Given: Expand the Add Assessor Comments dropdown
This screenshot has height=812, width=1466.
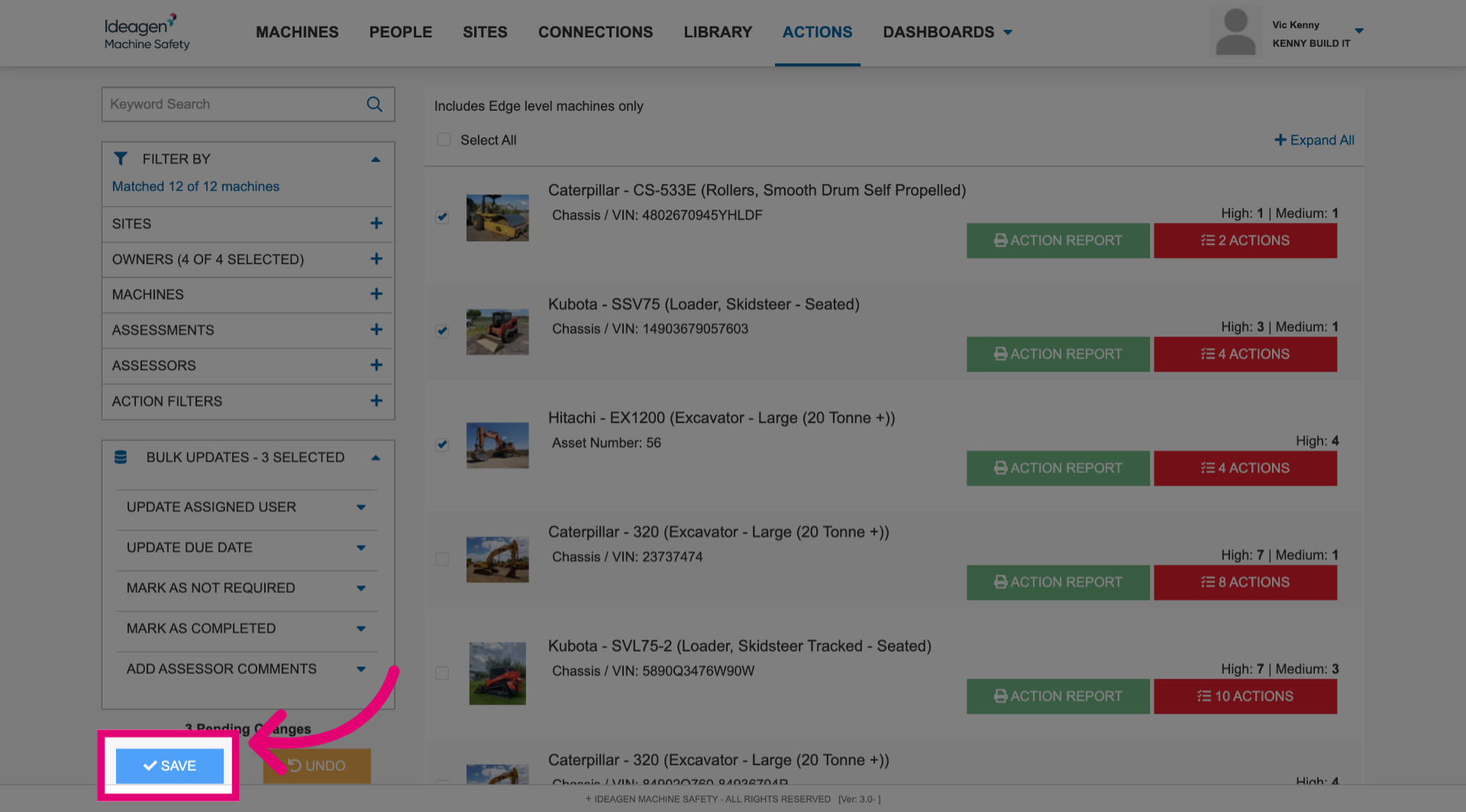Looking at the screenshot, I should [361, 669].
